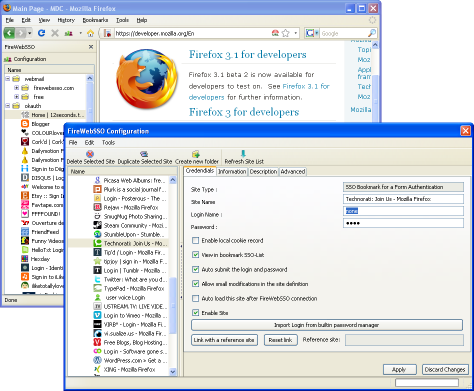Click the Refresh Site List icon

(x=243, y=153)
